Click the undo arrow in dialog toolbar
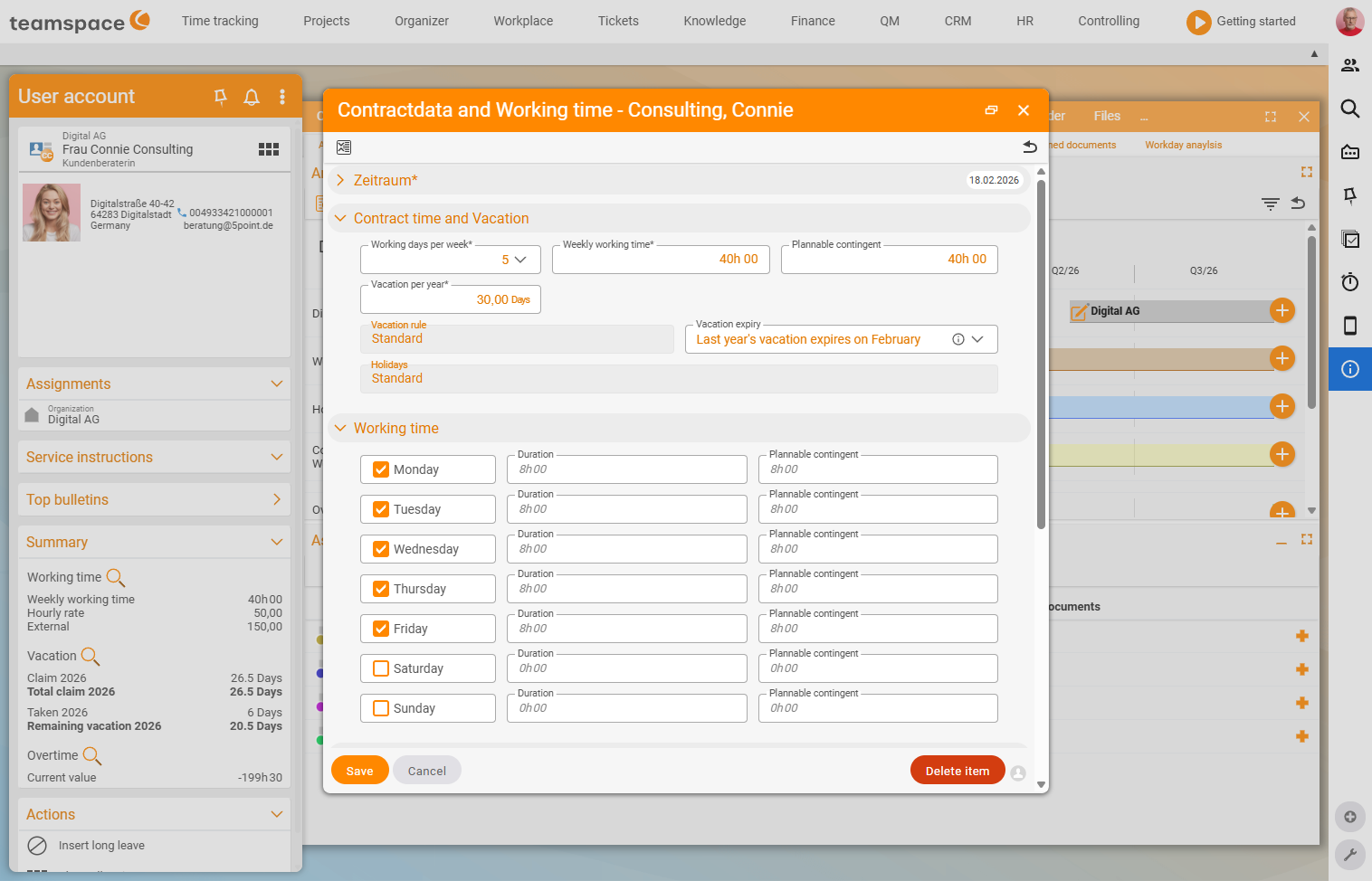1372x881 pixels. tap(1030, 147)
